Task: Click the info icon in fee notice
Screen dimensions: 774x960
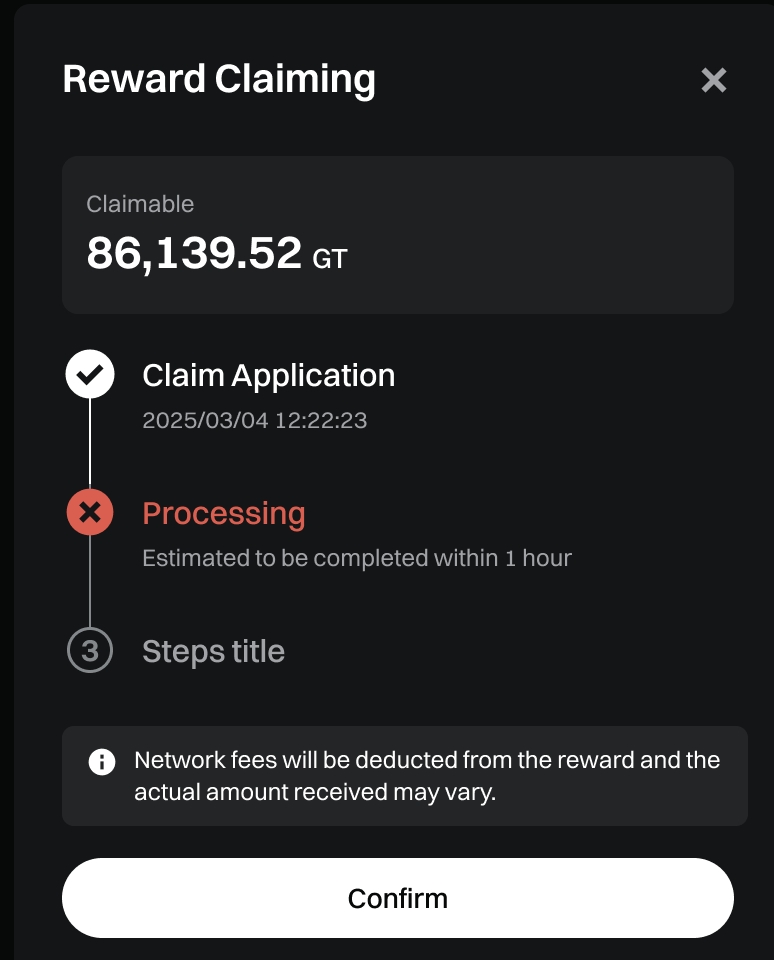Action: 102,762
